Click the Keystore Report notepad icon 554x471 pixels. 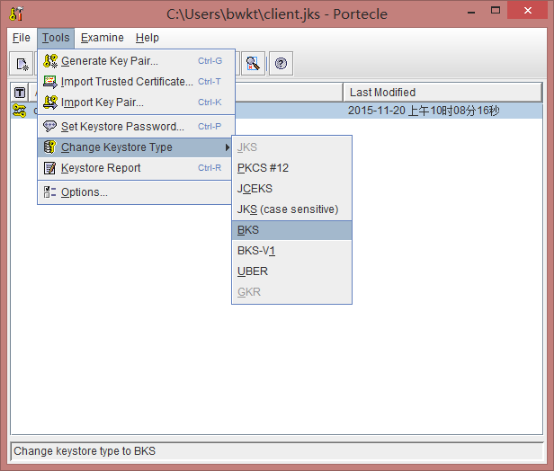tap(49, 168)
